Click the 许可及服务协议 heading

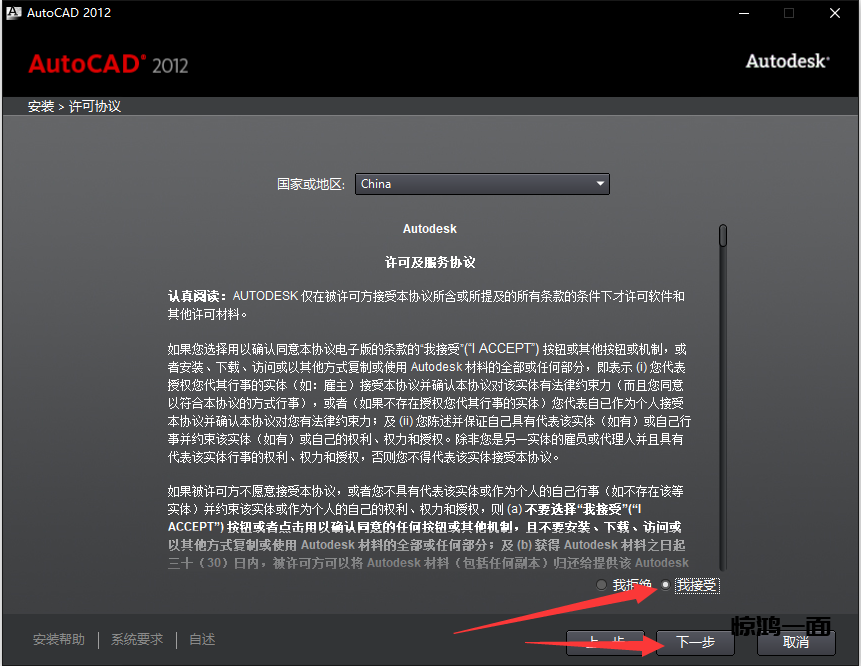[x=430, y=262]
